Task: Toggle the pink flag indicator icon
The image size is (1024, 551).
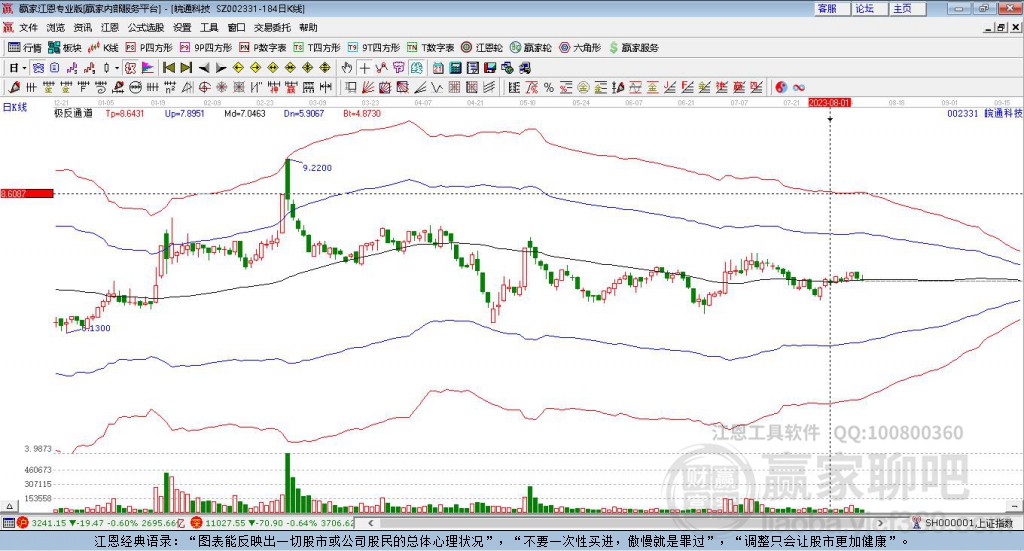Action: [x=148, y=68]
